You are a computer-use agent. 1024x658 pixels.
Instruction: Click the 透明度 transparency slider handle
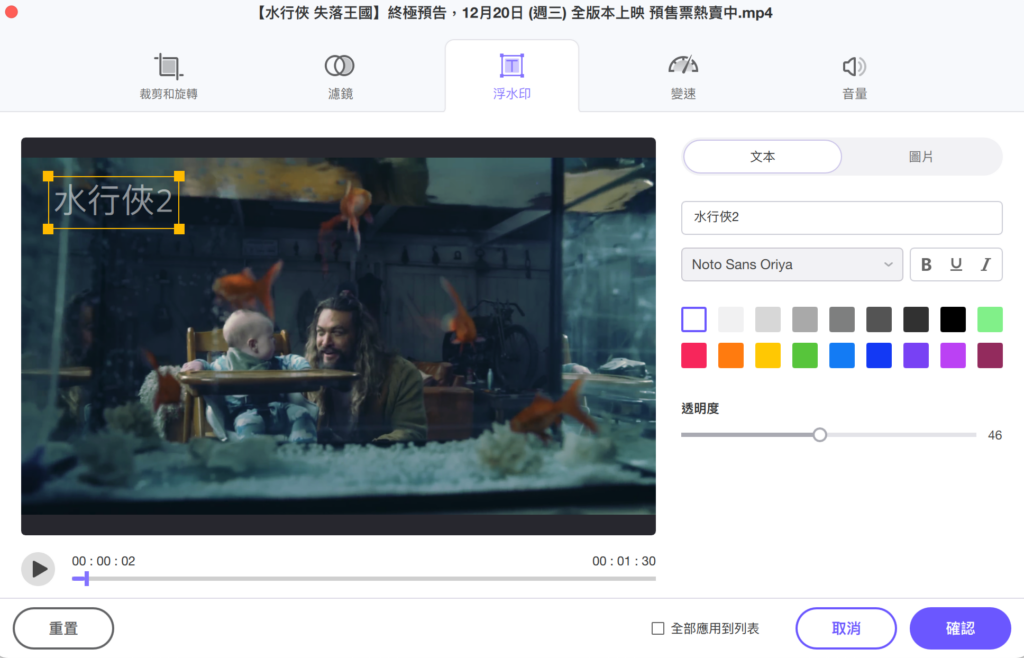(x=820, y=435)
